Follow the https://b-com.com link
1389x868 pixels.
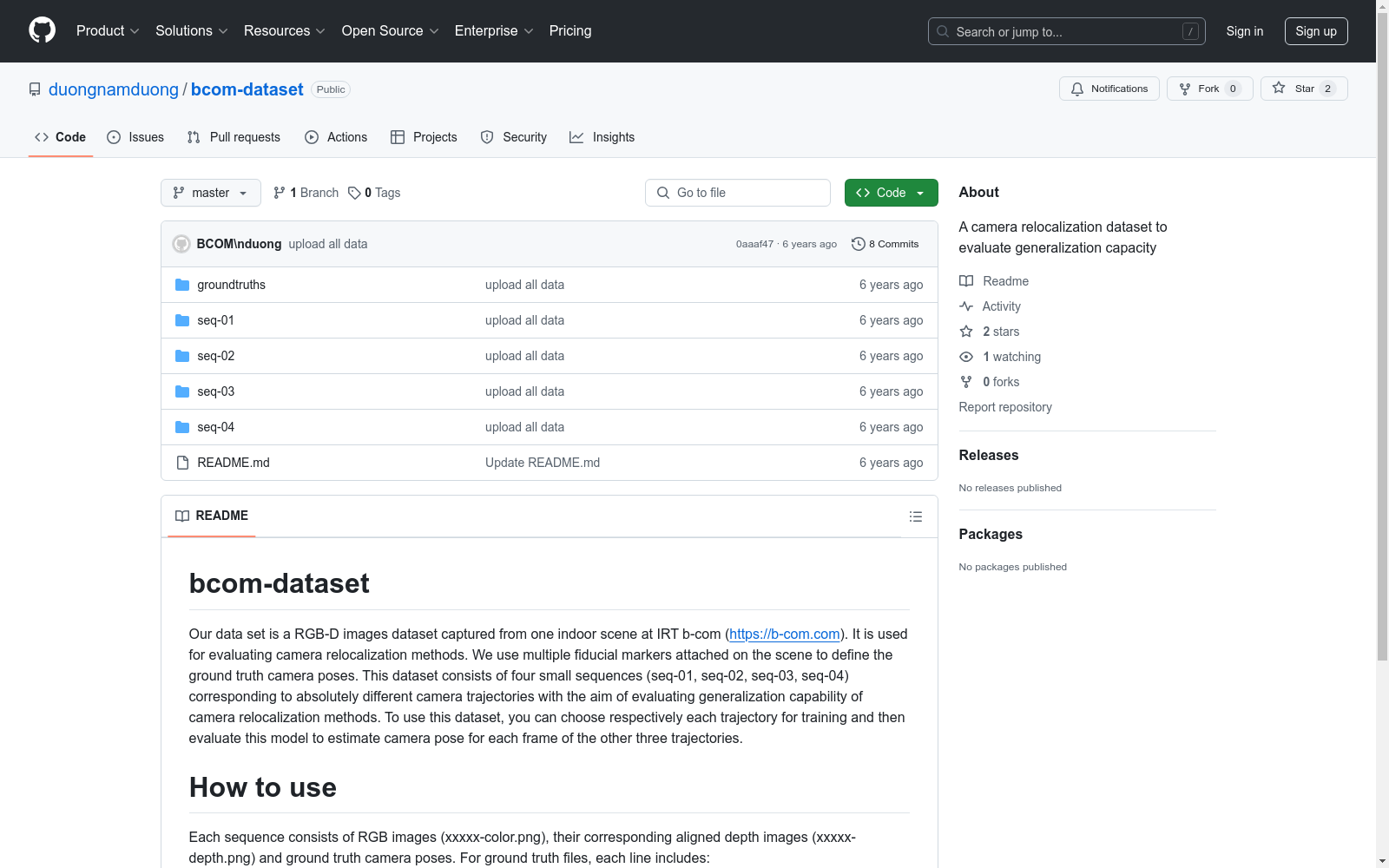[x=784, y=634]
